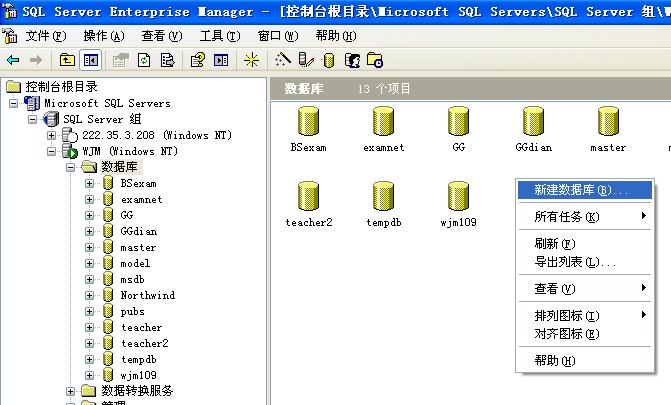Open 查看(V) submenu in context menu
The image size is (671, 405).
(585, 289)
